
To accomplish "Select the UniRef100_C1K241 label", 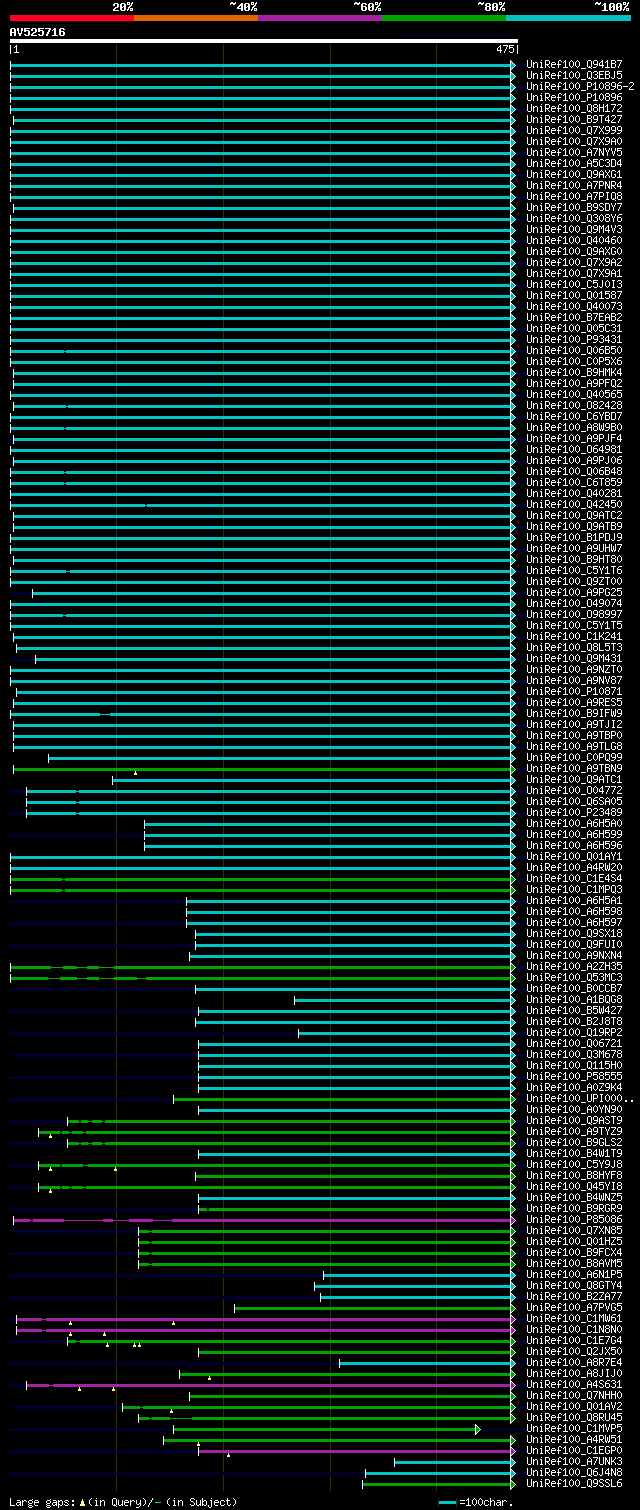I will tap(574, 637).
